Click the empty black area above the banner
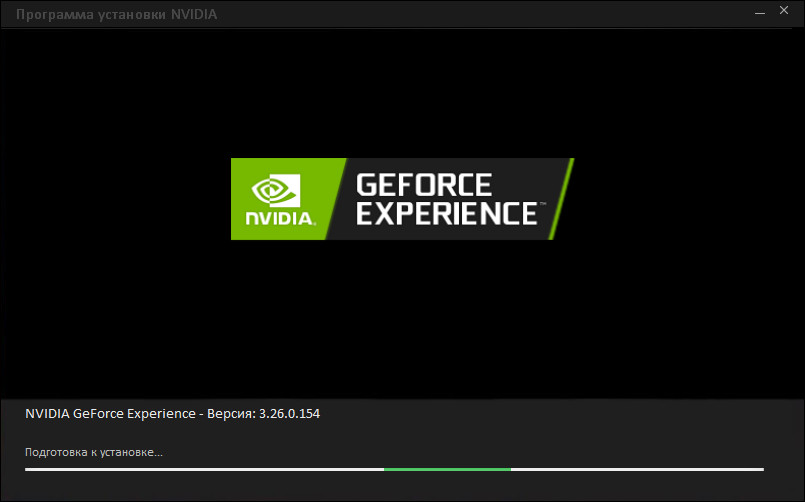The height and width of the screenshot is (502, 805). click(402, 92)
